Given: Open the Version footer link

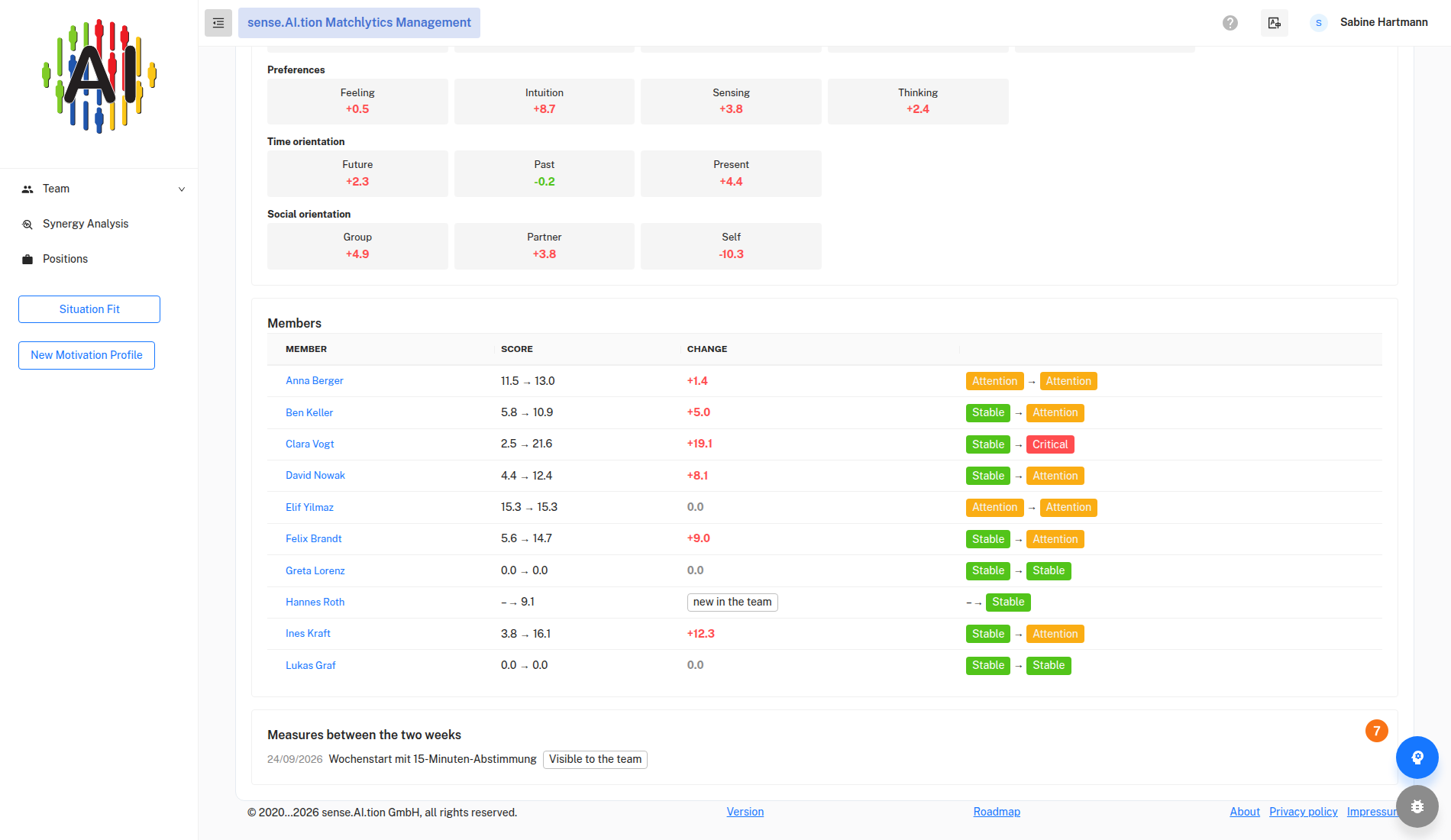Looking at the screenshot, I should [x=745, y=812].
